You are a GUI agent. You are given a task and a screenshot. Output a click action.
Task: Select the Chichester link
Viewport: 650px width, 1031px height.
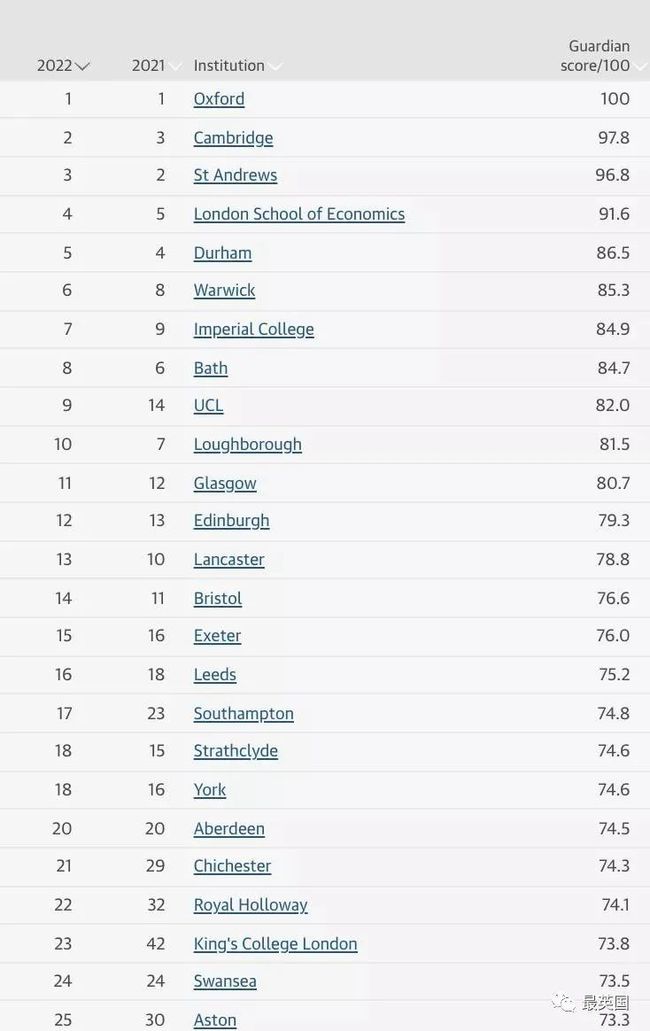click(232, 866)
